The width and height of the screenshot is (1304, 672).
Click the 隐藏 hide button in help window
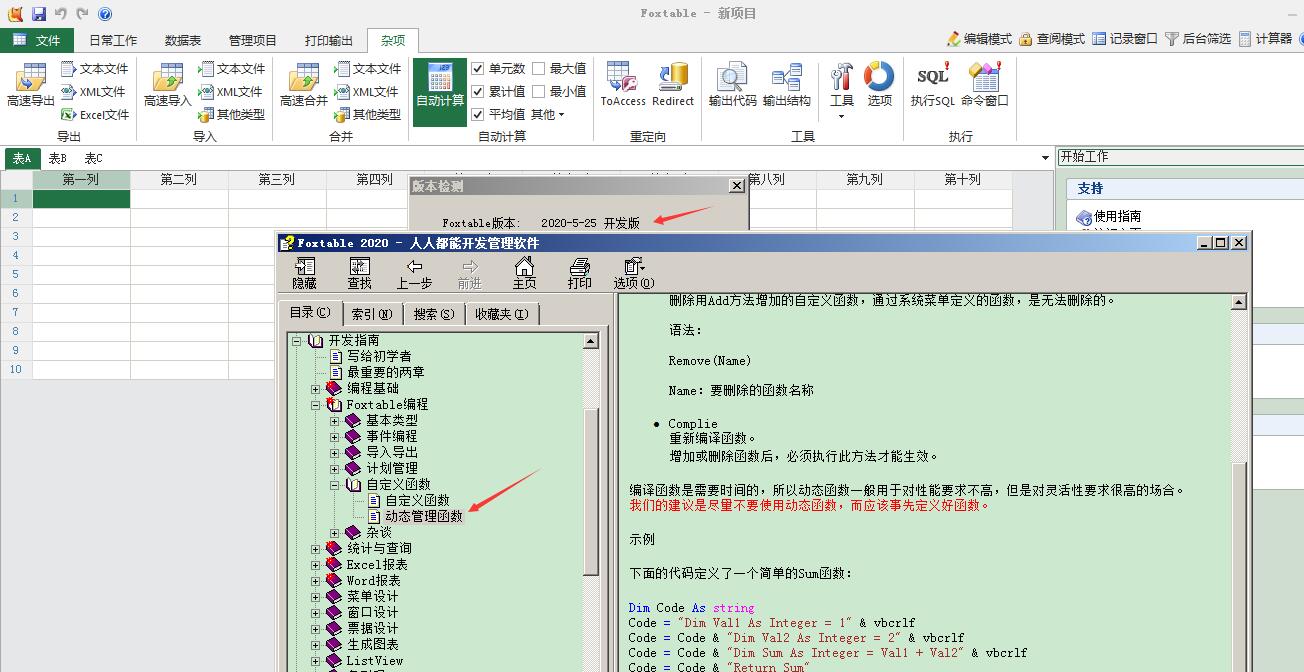pyautogui.click(x=304, y=274)
